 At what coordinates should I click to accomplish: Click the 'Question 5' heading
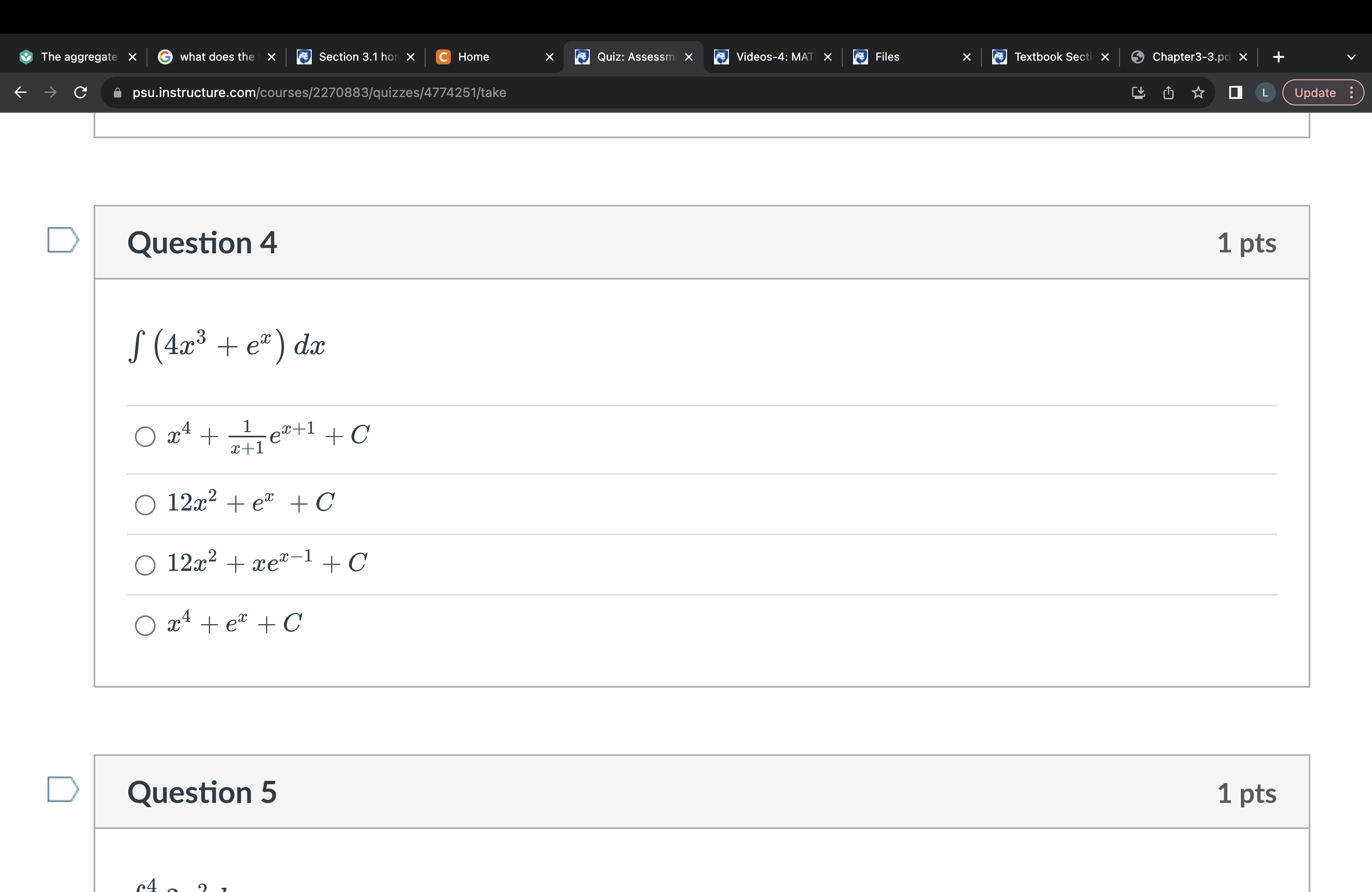click(x=202, y=792)
